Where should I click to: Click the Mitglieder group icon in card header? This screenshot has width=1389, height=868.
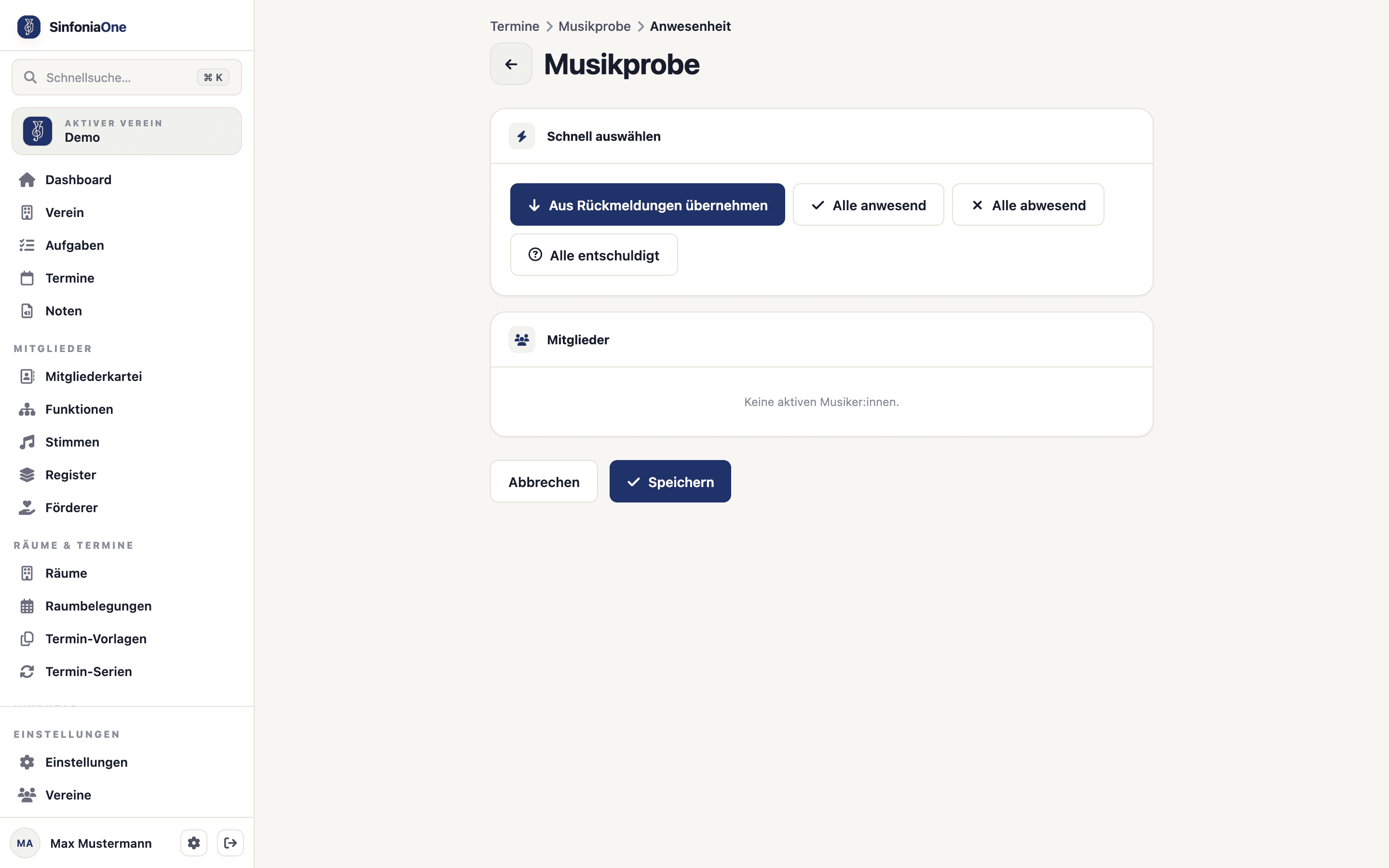522,340
